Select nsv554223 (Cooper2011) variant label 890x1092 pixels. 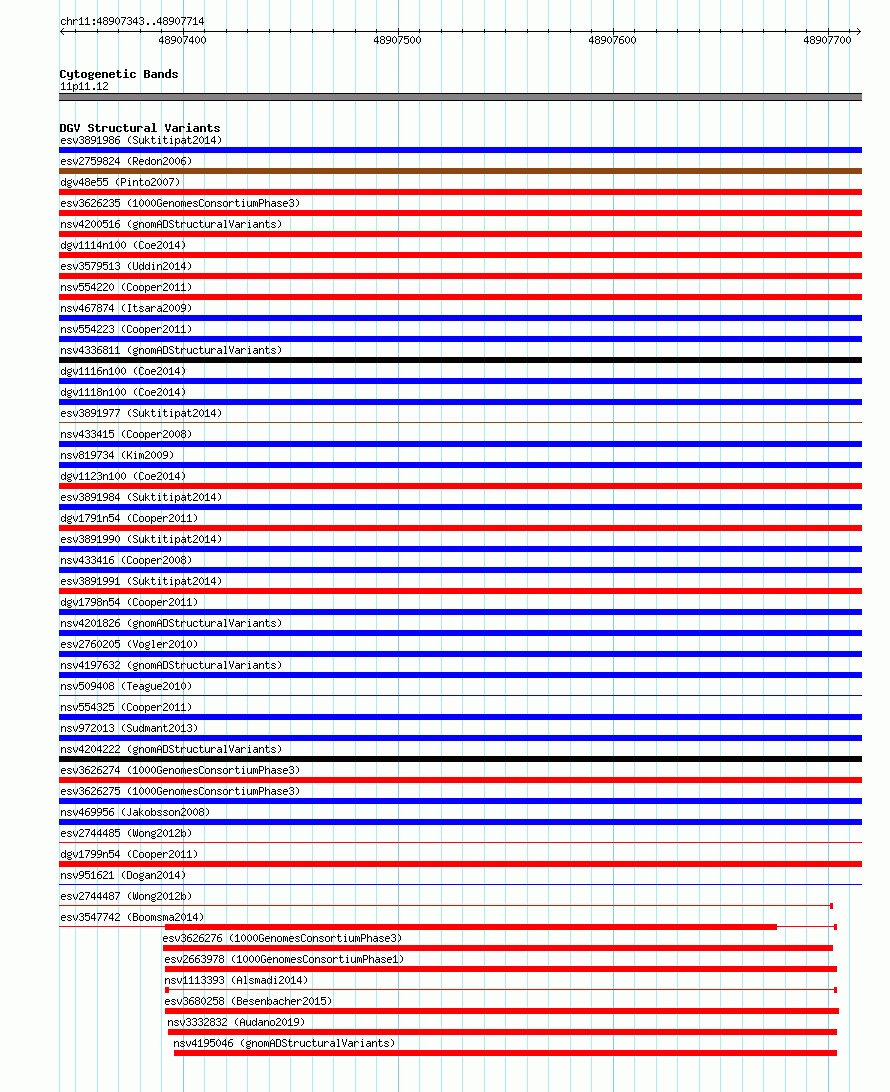click(x=126, y=329)
